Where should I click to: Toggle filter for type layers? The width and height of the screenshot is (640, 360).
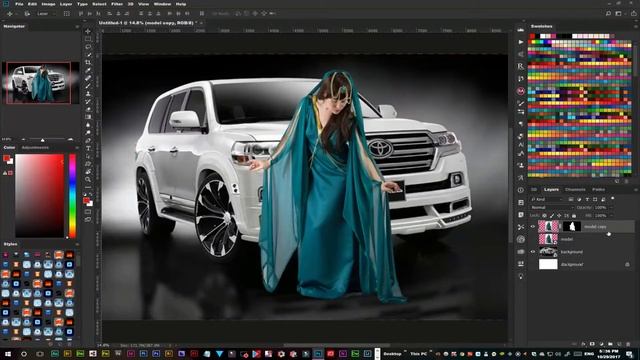point(587,199)
